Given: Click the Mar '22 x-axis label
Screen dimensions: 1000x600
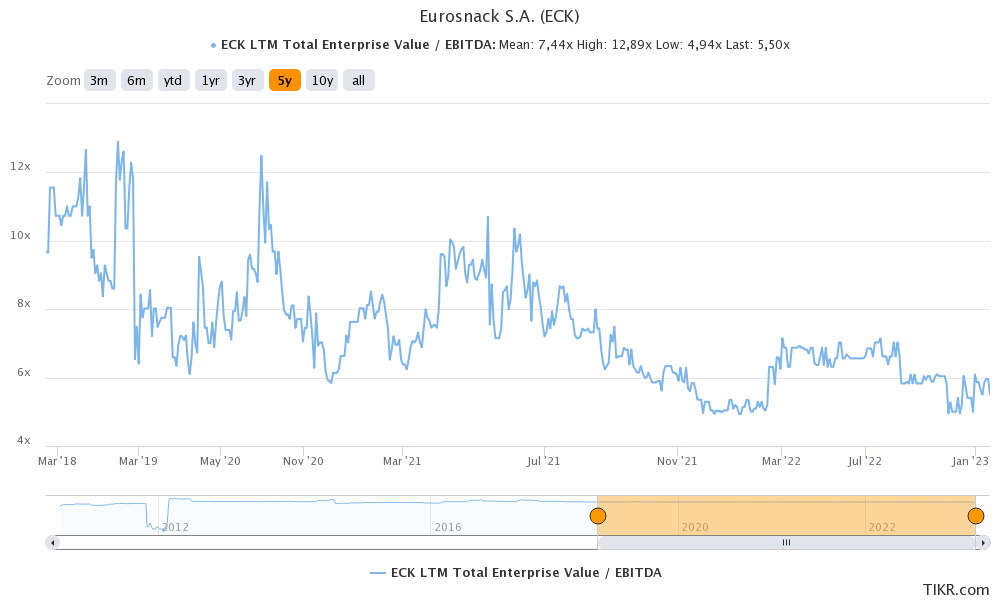Looking at the screenshot, I should (x=781, y=461).
